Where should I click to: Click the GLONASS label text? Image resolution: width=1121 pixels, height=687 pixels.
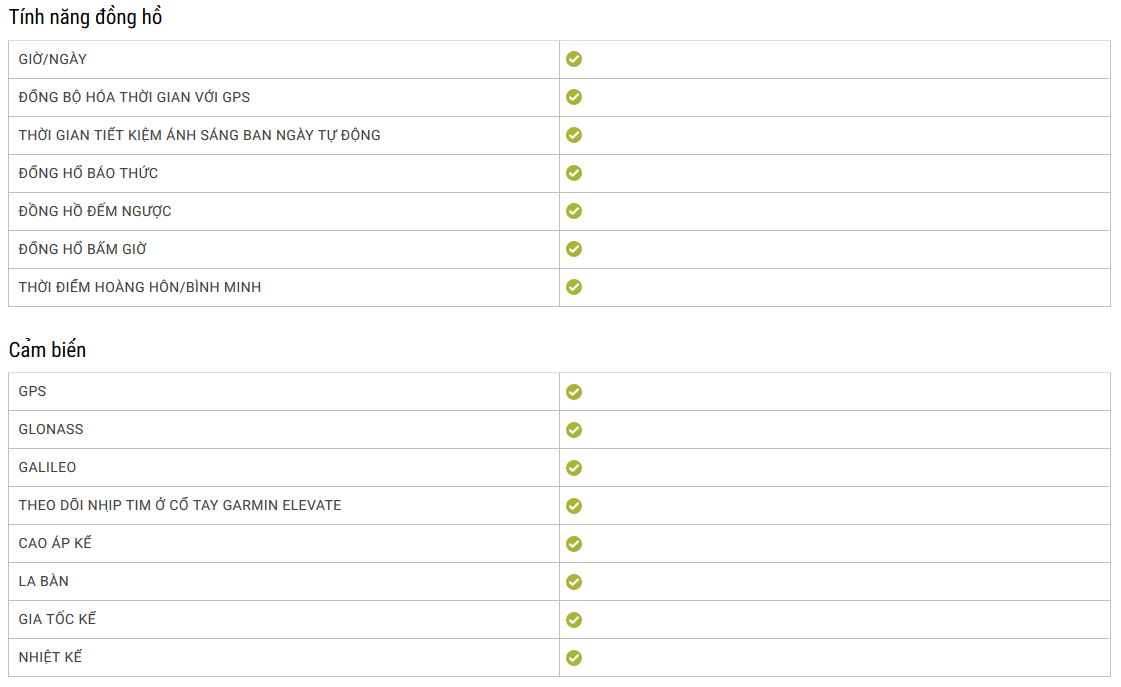click(51, 429)
